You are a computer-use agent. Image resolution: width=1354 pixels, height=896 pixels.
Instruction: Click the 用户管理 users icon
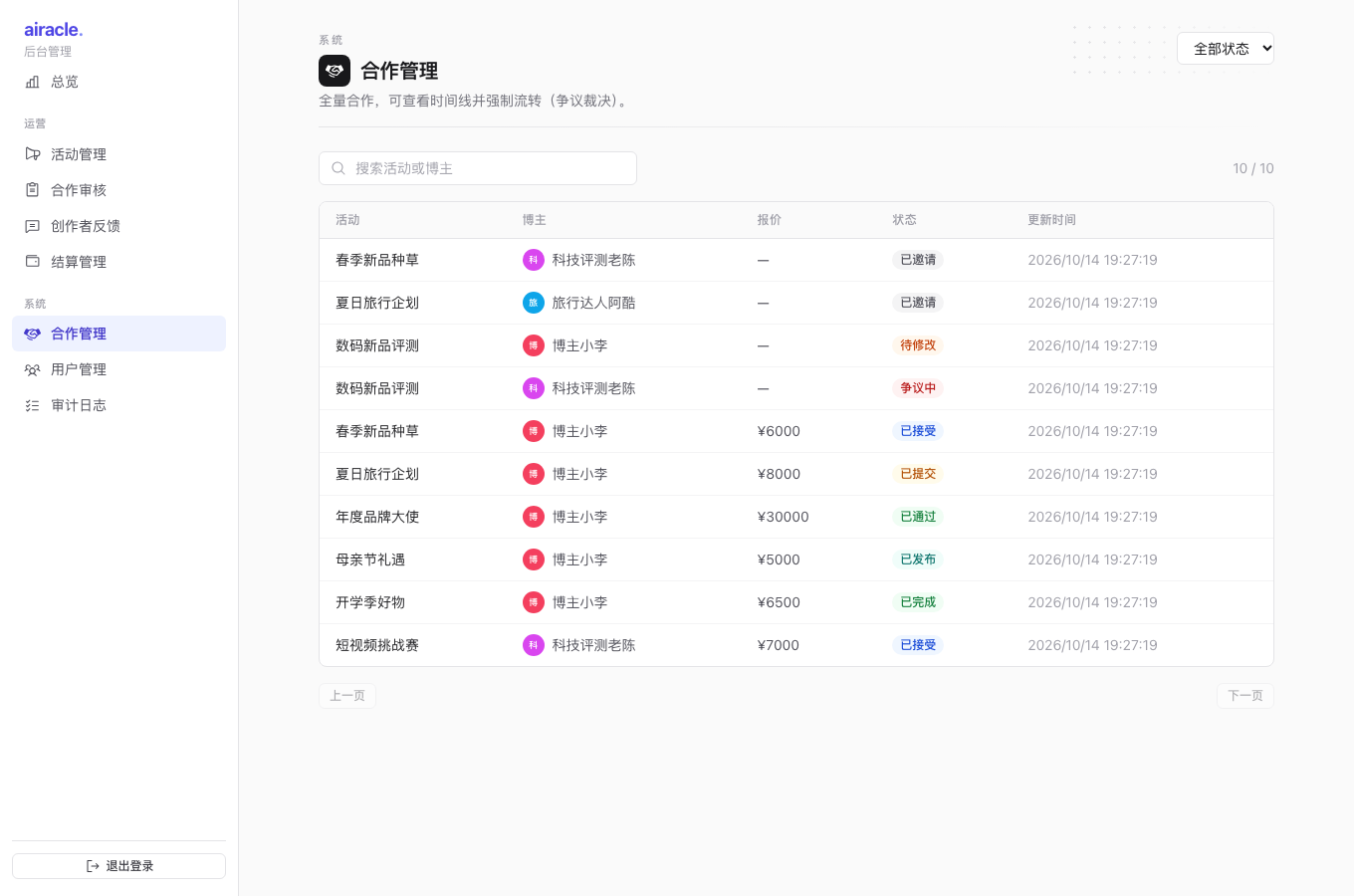pos(32,369)
